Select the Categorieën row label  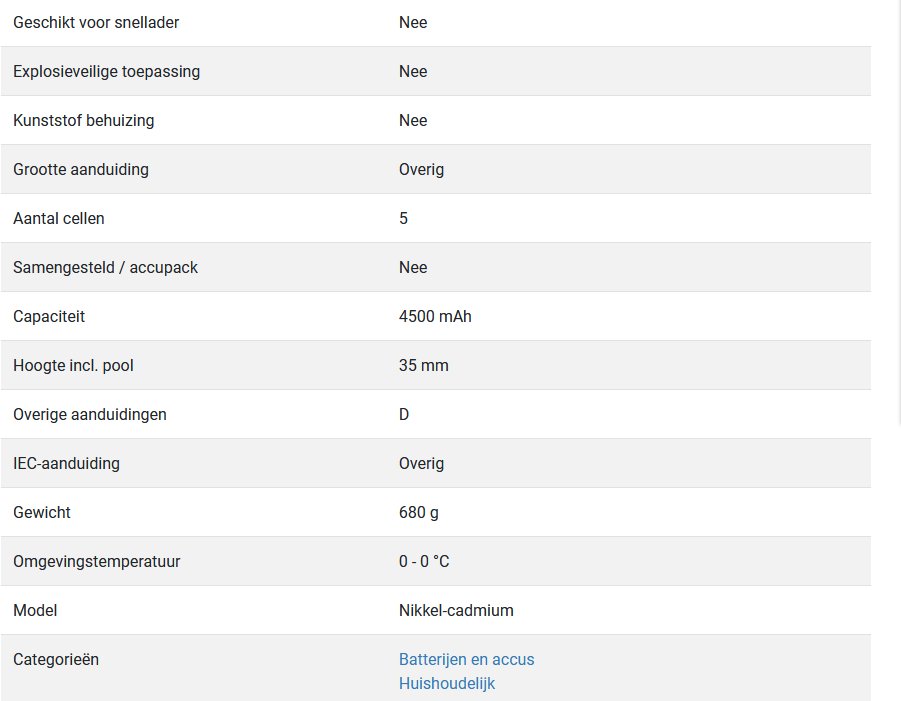point(56,659)
